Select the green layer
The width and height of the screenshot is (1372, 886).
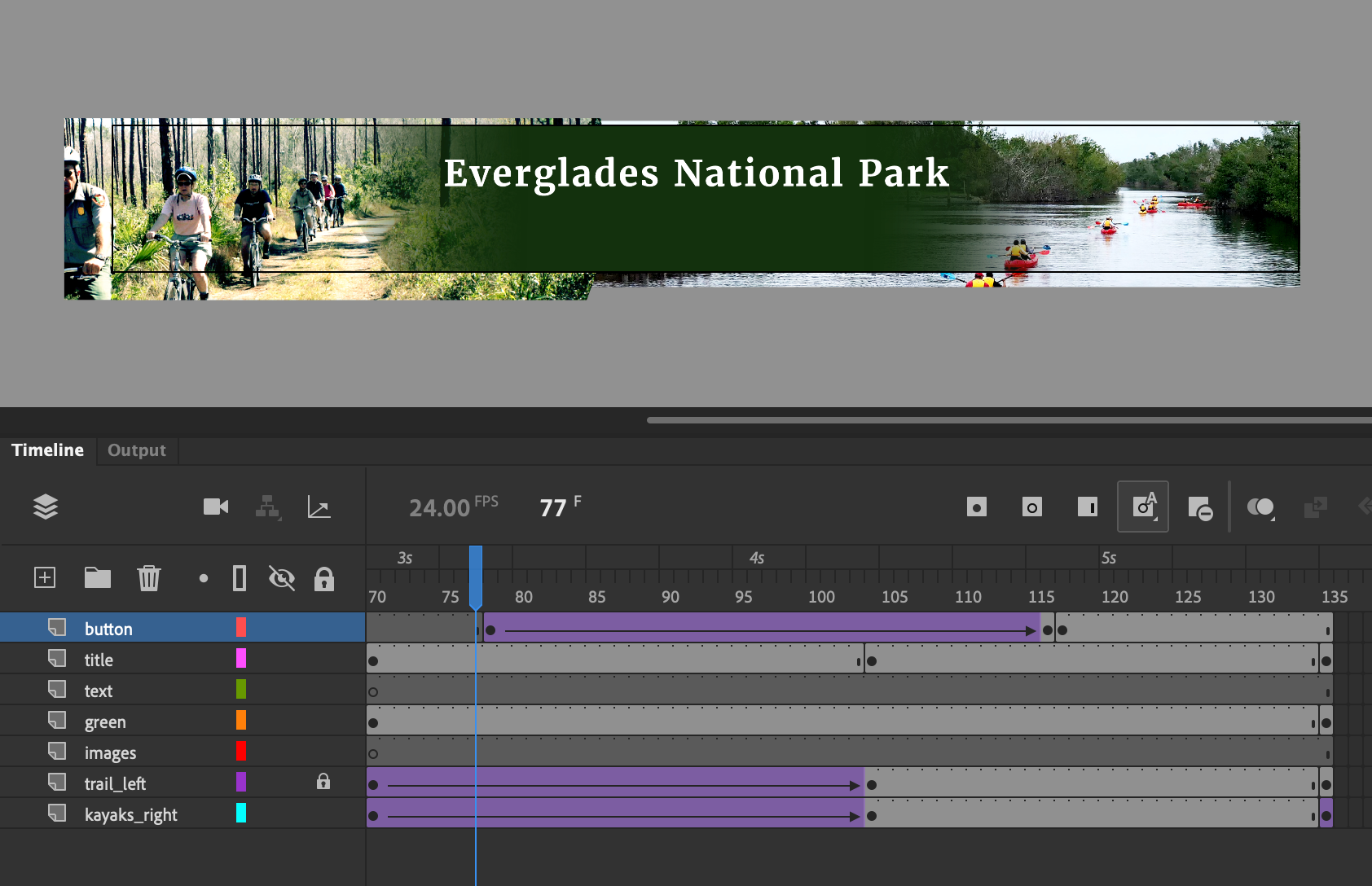click(182, 721)
